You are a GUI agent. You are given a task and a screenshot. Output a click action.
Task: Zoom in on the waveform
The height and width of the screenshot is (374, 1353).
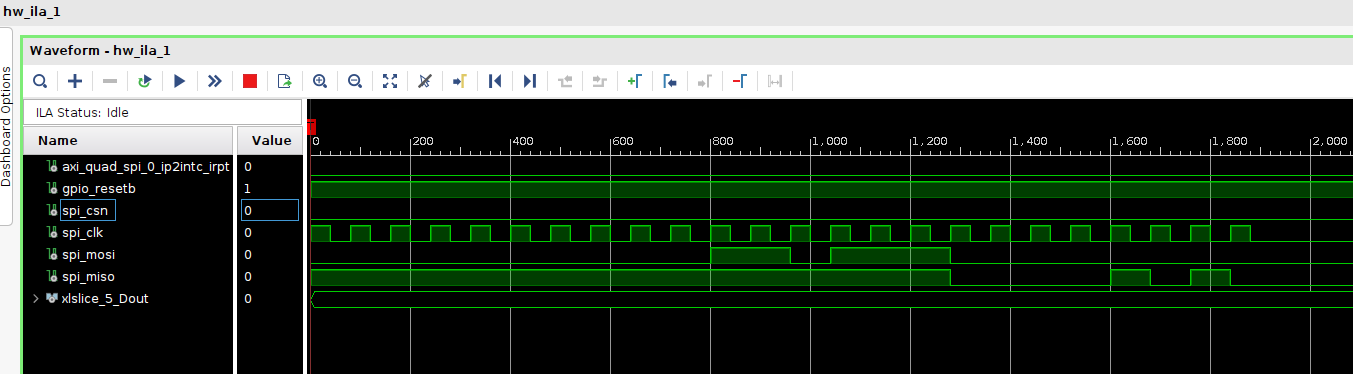[320, 81]
